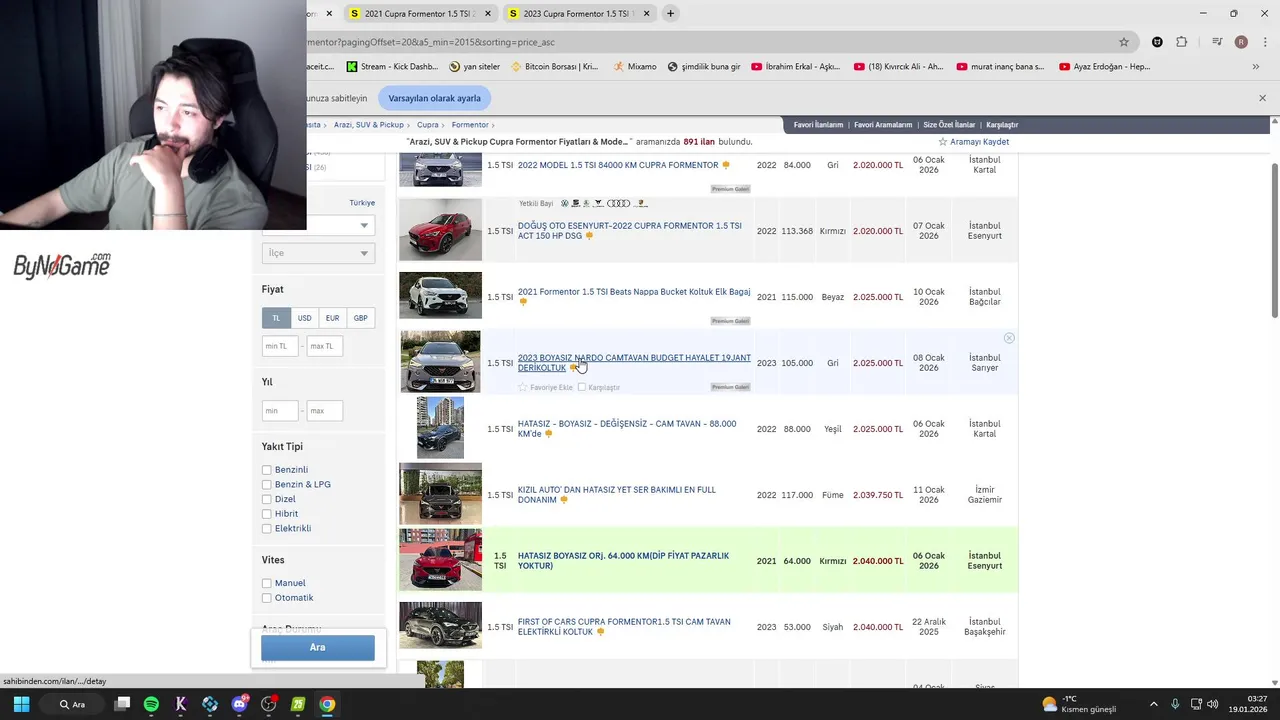Open the murat inanç YouTube bookmark
1280x720 pixels.
pos(1000,67)
